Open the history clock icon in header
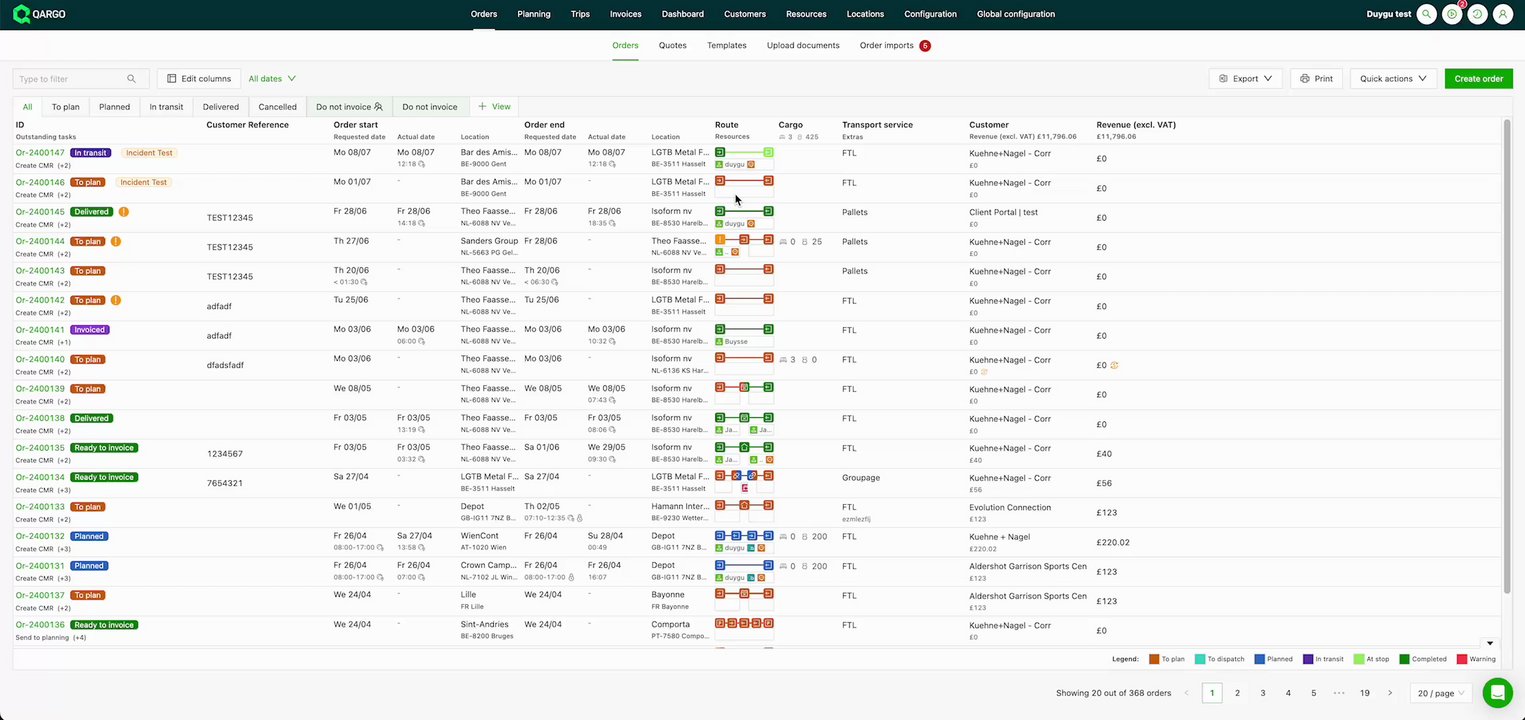The image size is (1525, 720). pyautogui.click(x=1477, y=14)
